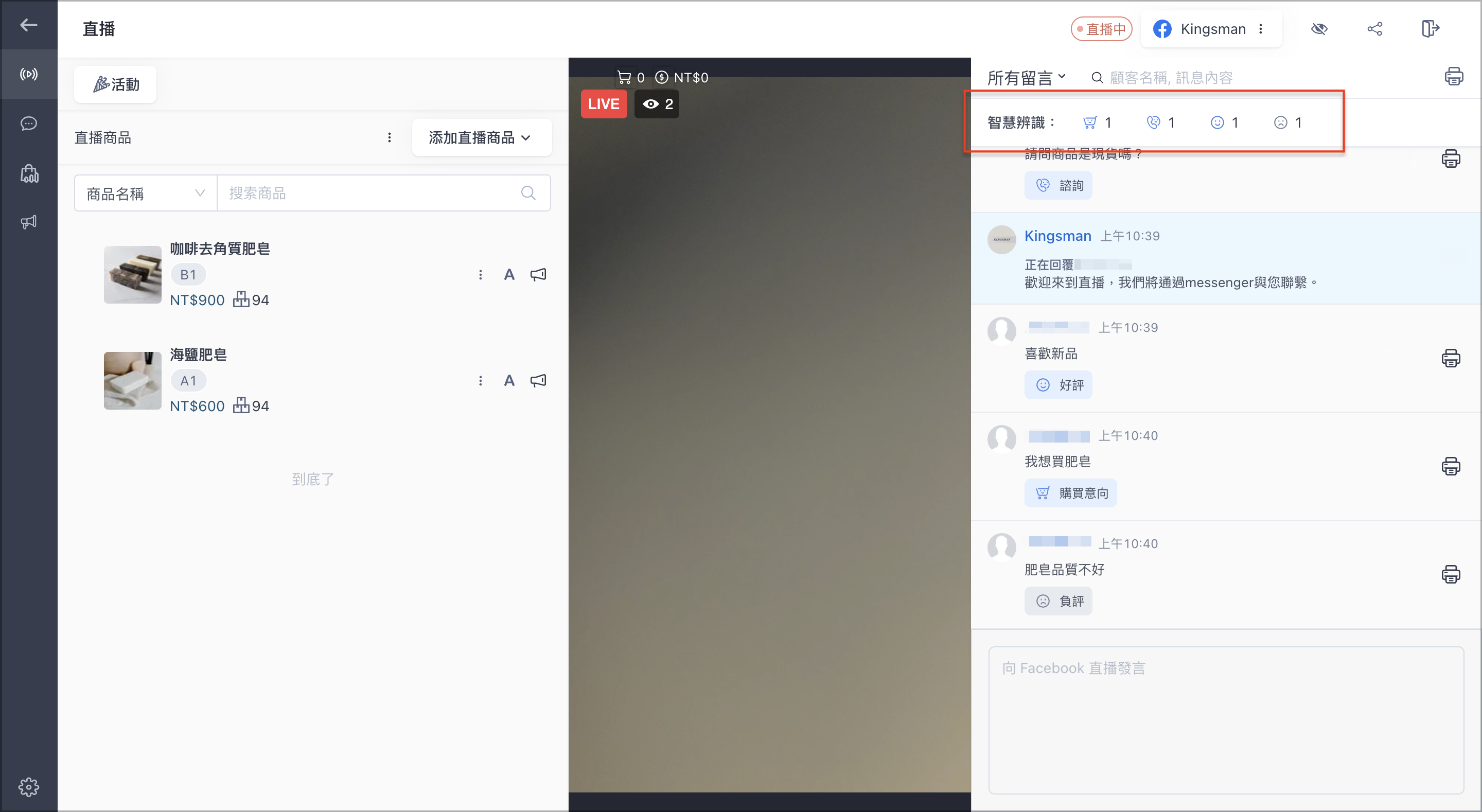Click the cart count above the video
Image resolution: width=1482 pixels, height=812 pixels.
(630, 78)
